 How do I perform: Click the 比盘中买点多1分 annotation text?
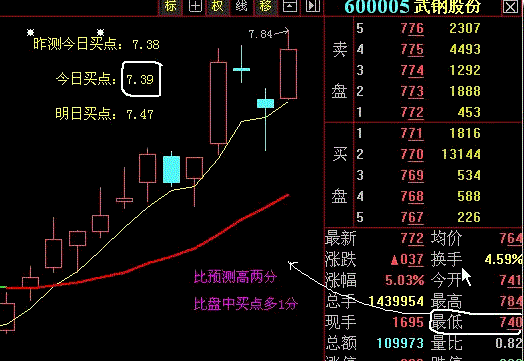[x=246, y=304]
